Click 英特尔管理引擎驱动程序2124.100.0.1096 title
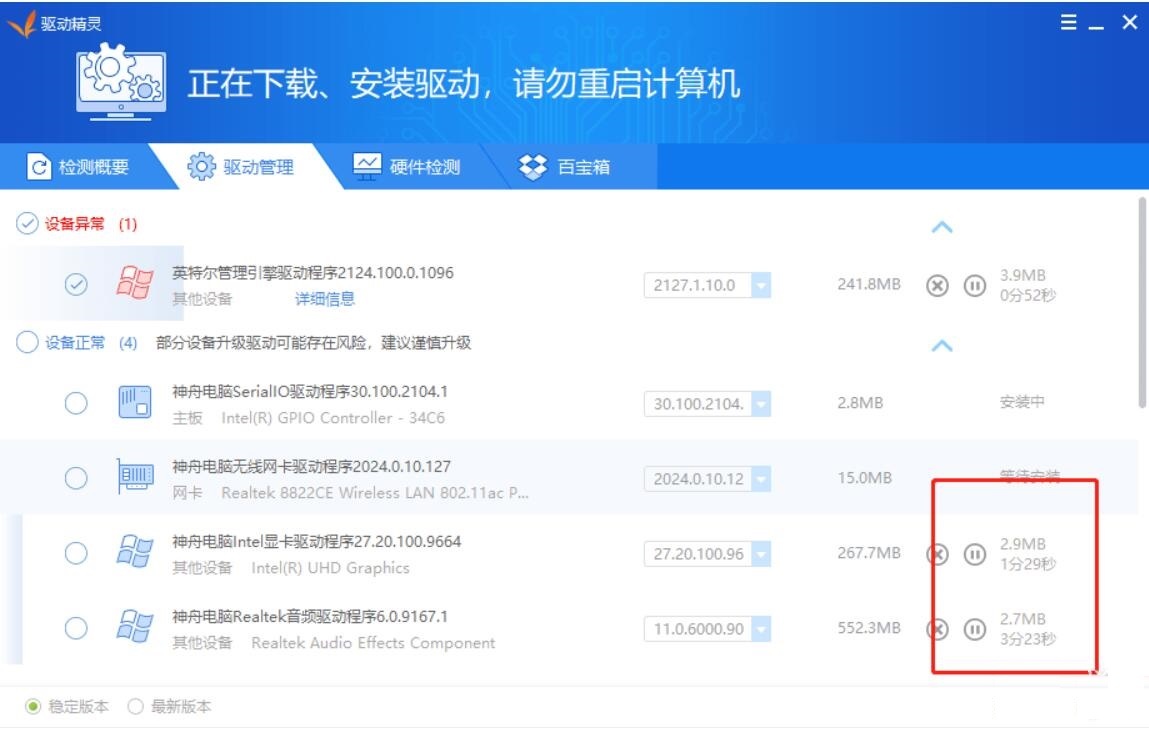This screenshot has width=1149, height=731. click(313, 272)
